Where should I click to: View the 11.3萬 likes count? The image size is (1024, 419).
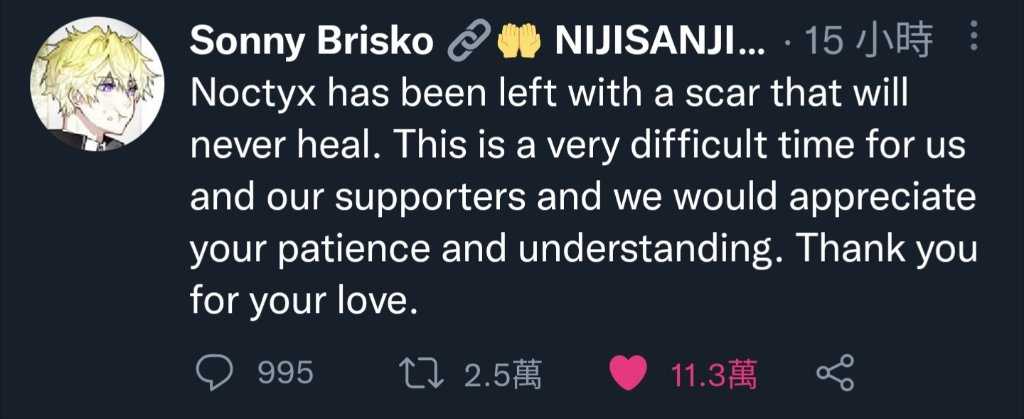pyautogui.click(x=714, y=374)
